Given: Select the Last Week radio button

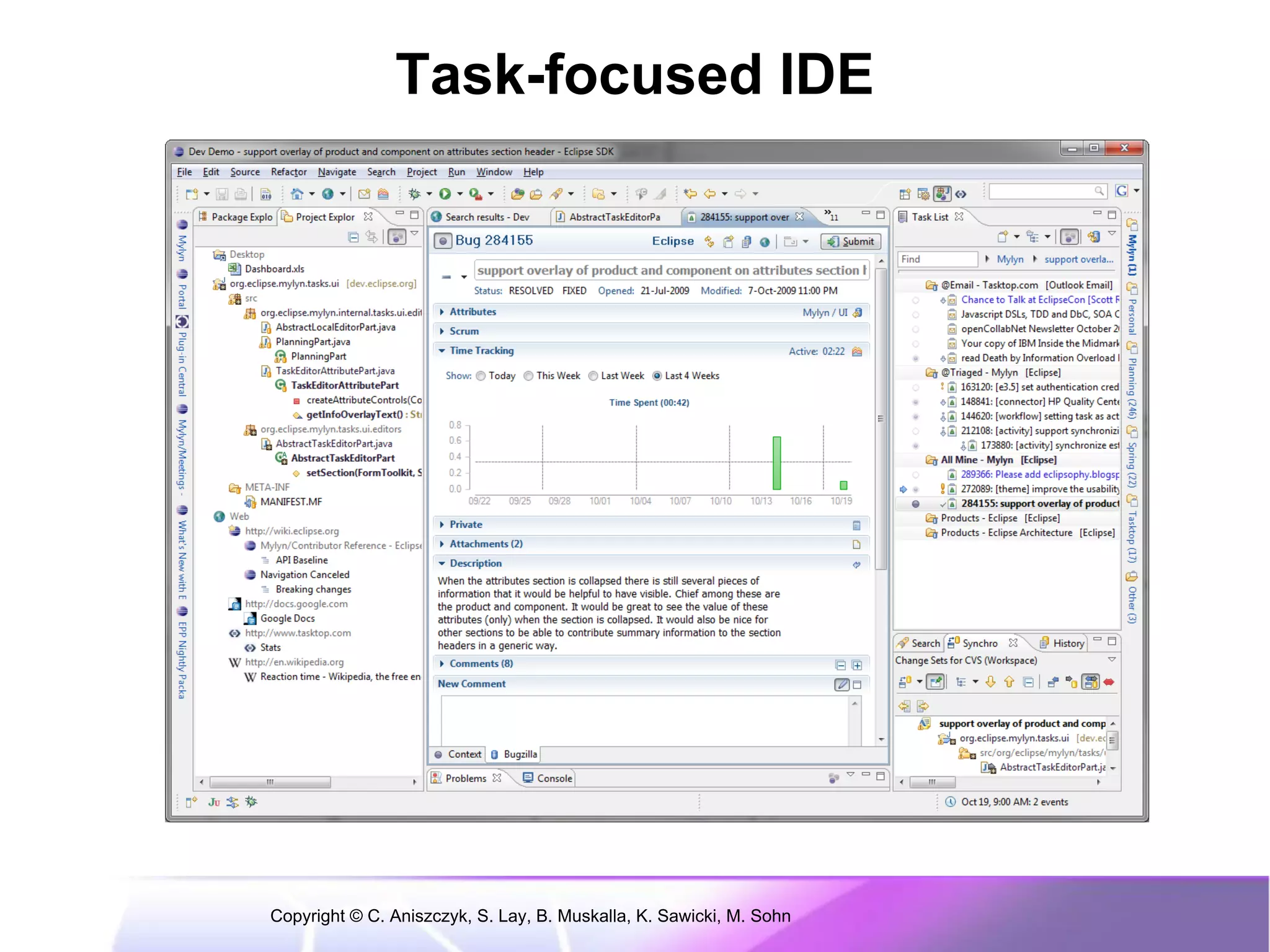Looking at the screenshot, I should pyautogui.click(x=593, y=376).
